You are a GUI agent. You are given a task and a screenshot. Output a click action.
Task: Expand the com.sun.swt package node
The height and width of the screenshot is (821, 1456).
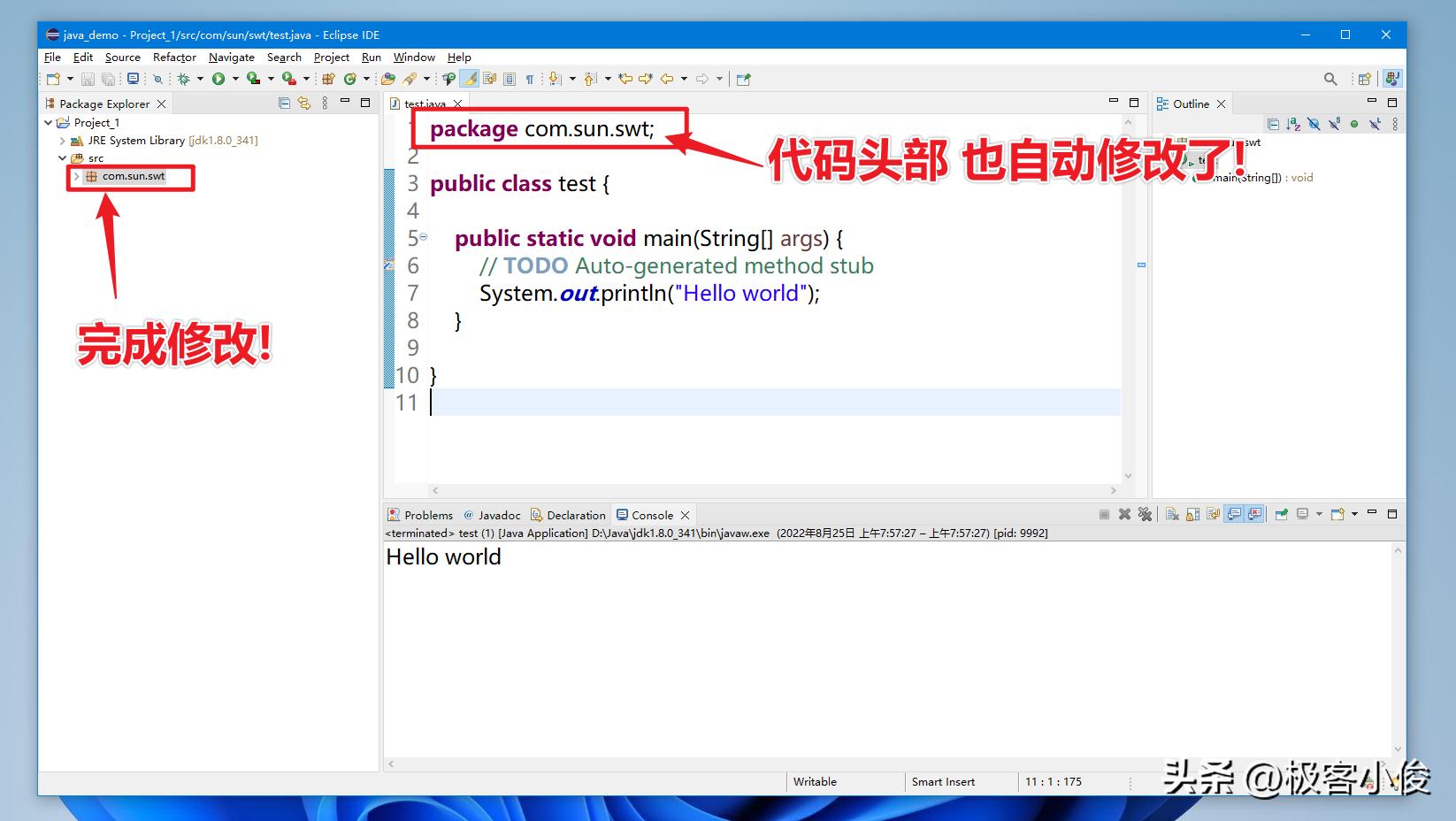coord(76,176)
